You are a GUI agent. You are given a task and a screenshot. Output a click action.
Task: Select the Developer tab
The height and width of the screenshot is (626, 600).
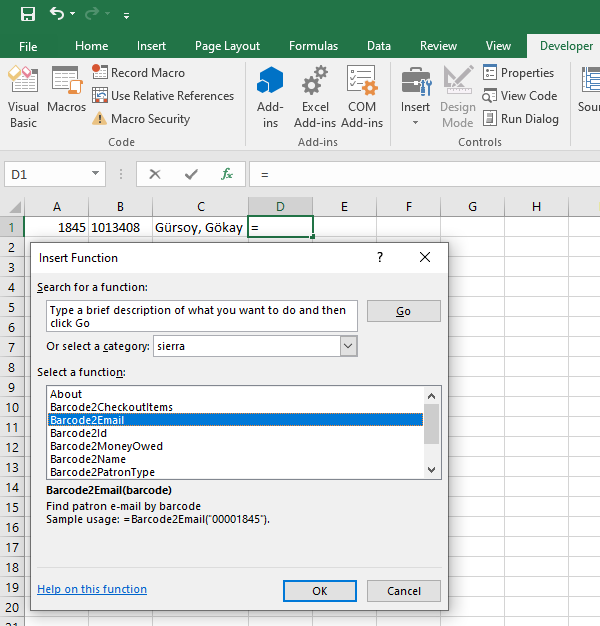pyautogui.click(x=566, y=46)
